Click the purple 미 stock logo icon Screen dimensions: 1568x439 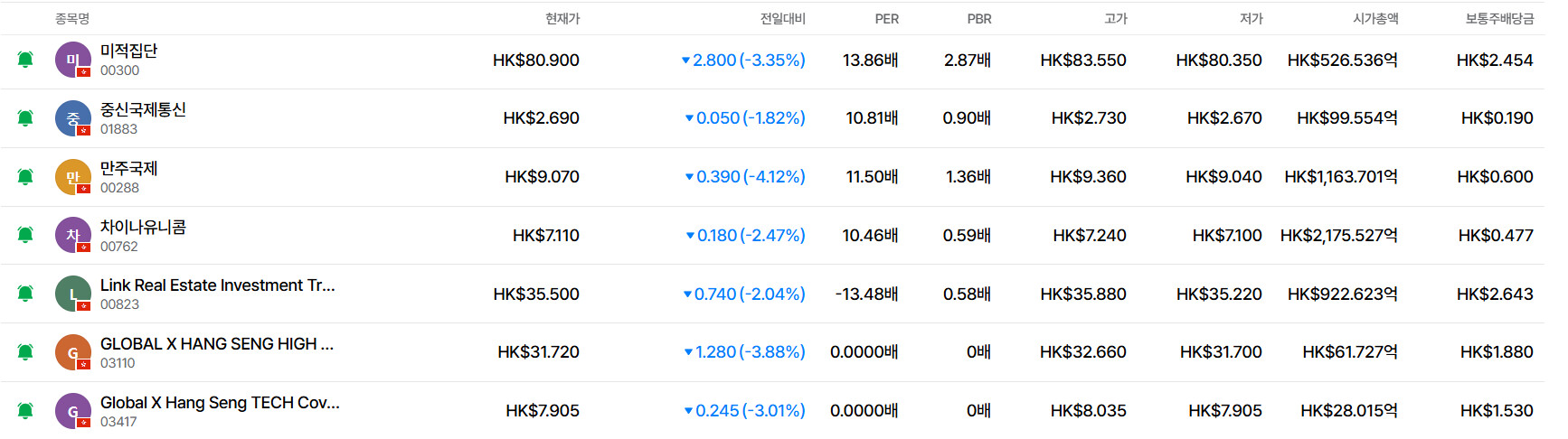[72, 60]
